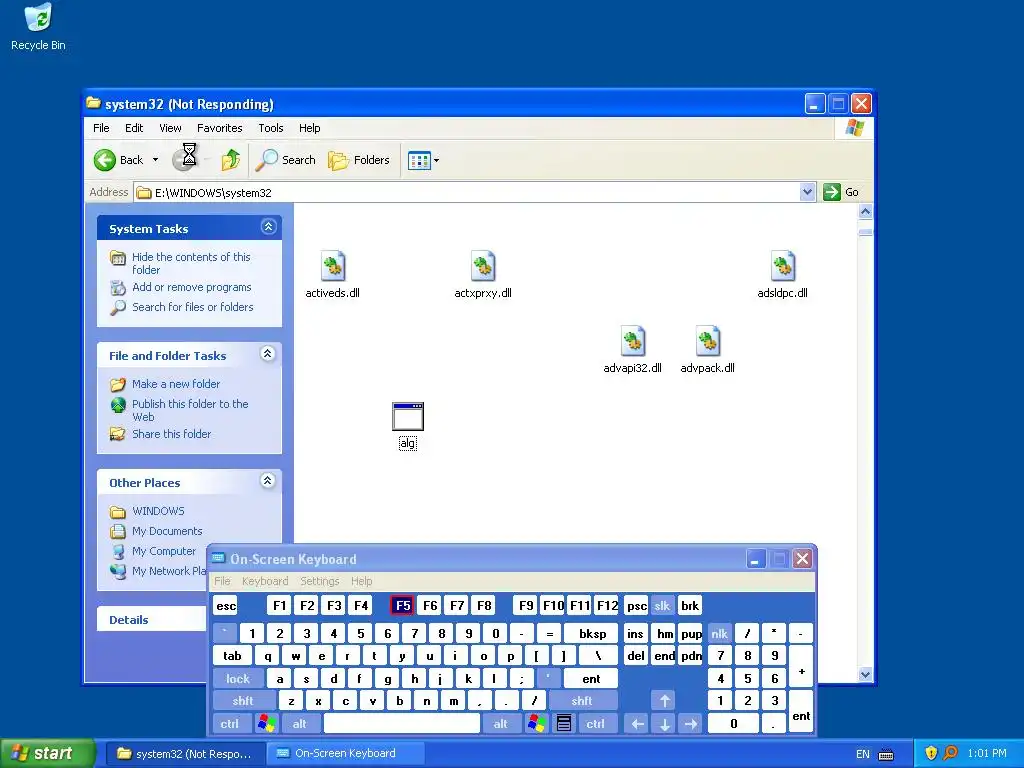Toggle the left shft key
Viewport: 1024px width, 768px height.
[x=243, y=701]
